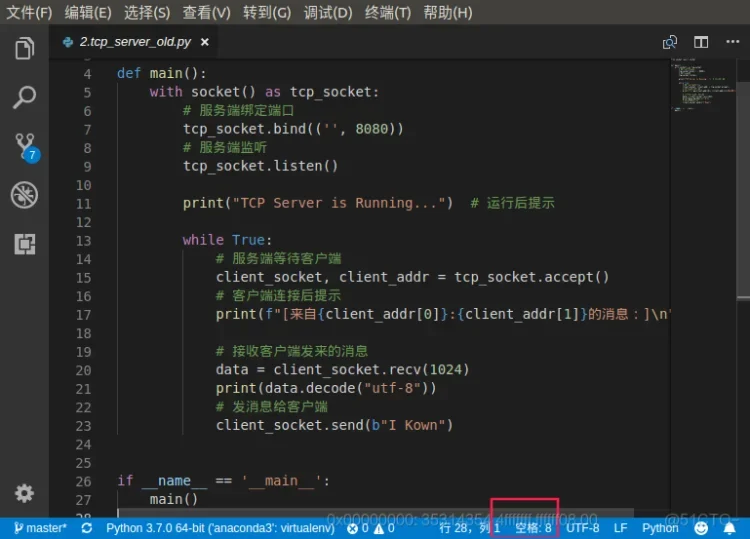Open the 查看(V) menu
Screen dimensions: 750x539
coord(206,12)
